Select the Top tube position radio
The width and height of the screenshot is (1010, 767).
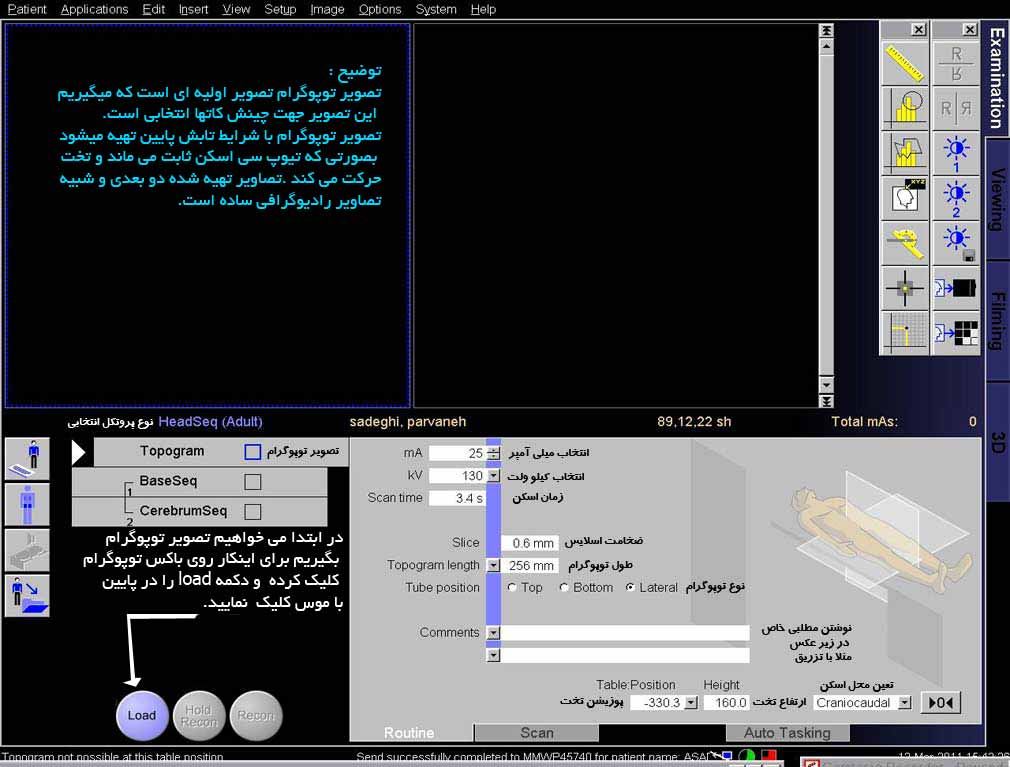[x=512, y=587]
